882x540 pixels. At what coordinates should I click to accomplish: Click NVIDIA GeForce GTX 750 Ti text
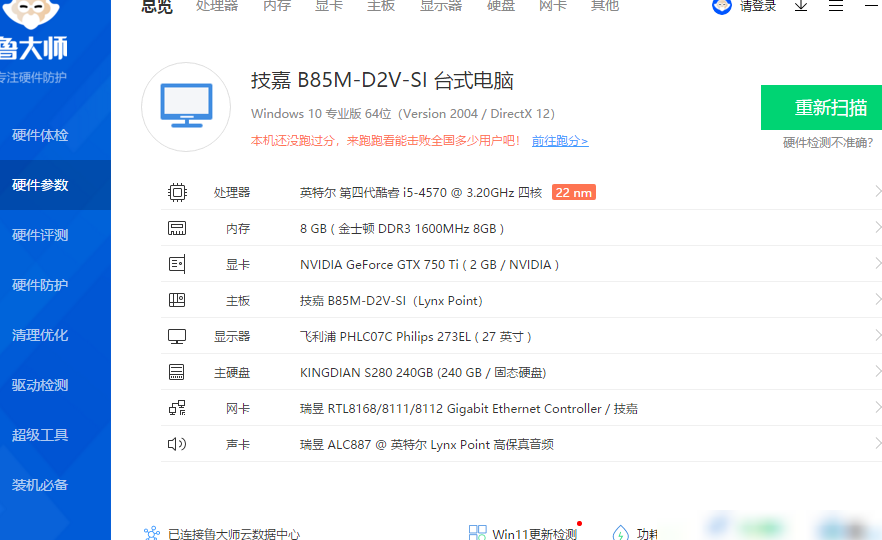pyautogui.click(x=429, y=265)
